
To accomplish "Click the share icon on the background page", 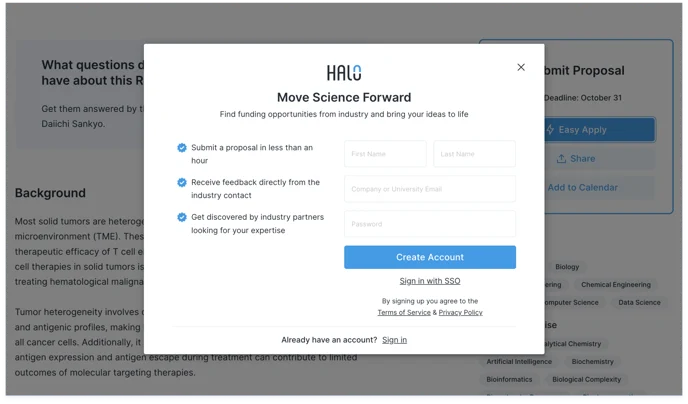I will [x=561, y=158].
